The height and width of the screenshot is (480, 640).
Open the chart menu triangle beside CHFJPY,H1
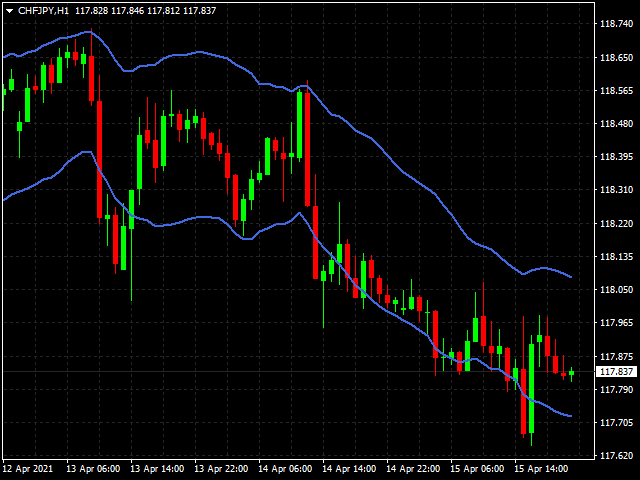(x=9, y=11)
